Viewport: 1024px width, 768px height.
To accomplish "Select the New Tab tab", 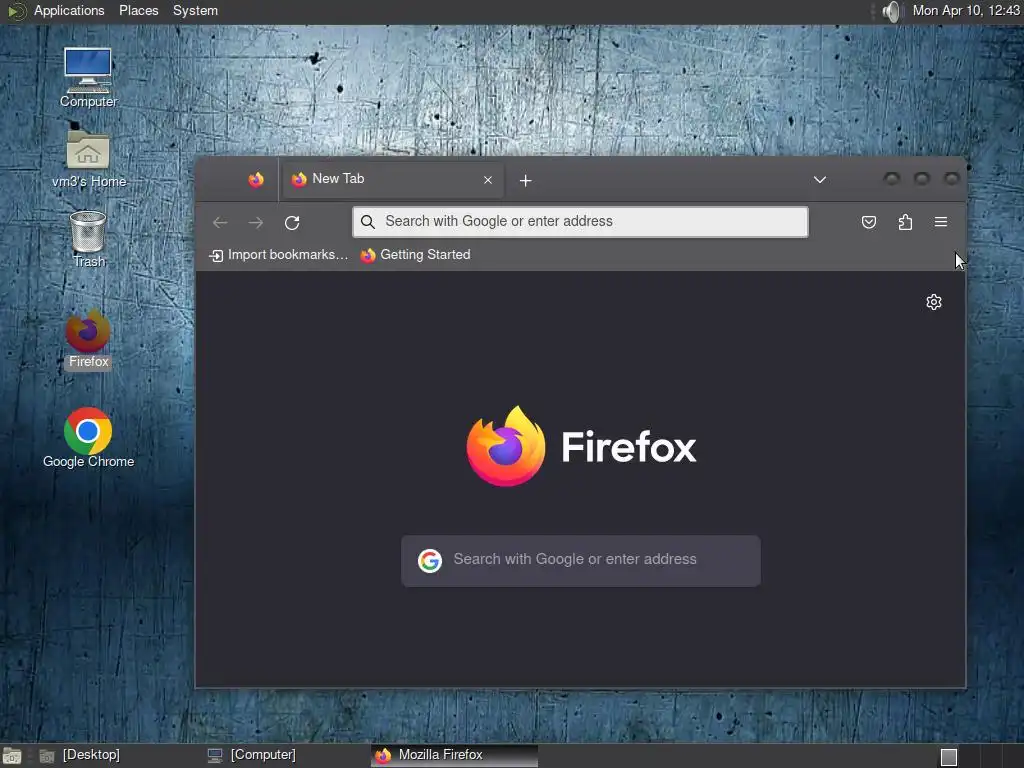I will (392, 180).
